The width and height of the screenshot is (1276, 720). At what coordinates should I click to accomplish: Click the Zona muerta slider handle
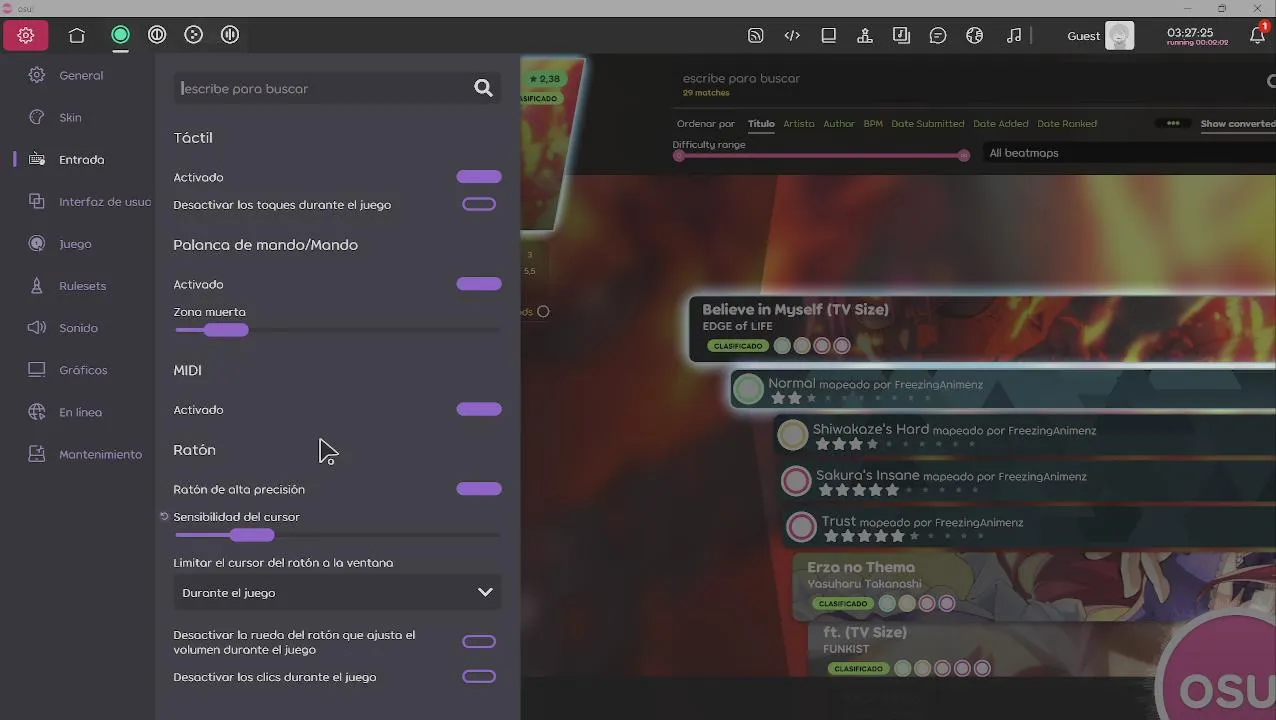click(226, 330)
